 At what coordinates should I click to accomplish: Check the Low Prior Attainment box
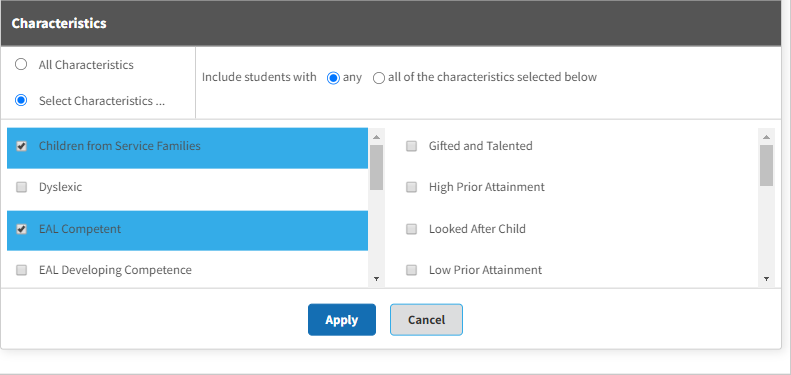[412, 270]
